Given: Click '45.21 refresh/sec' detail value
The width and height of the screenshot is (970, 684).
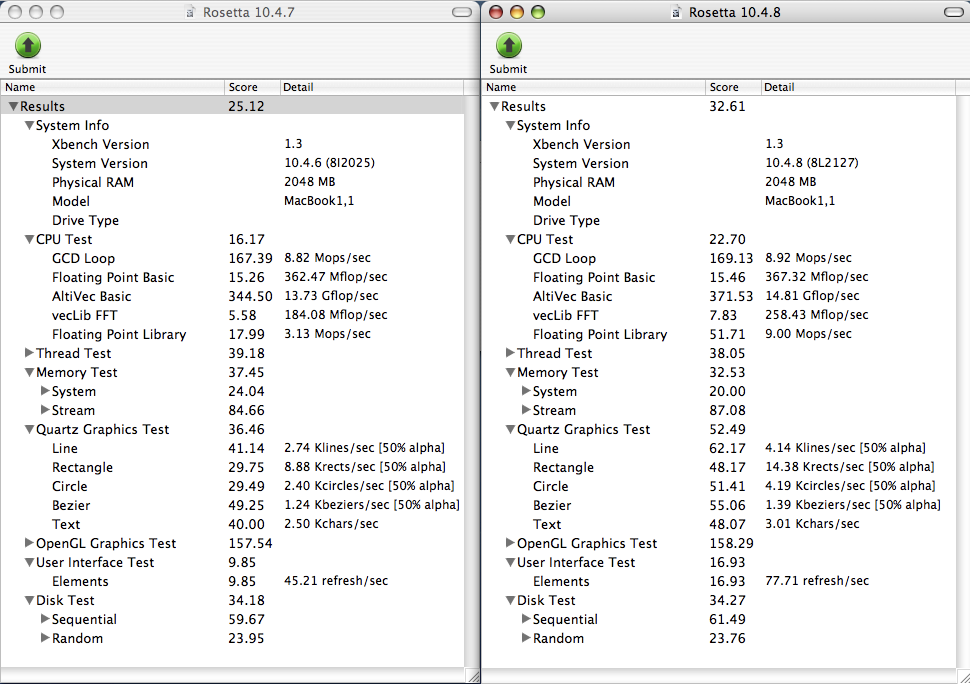Looking at the screenshot, I should pos(336,581).
